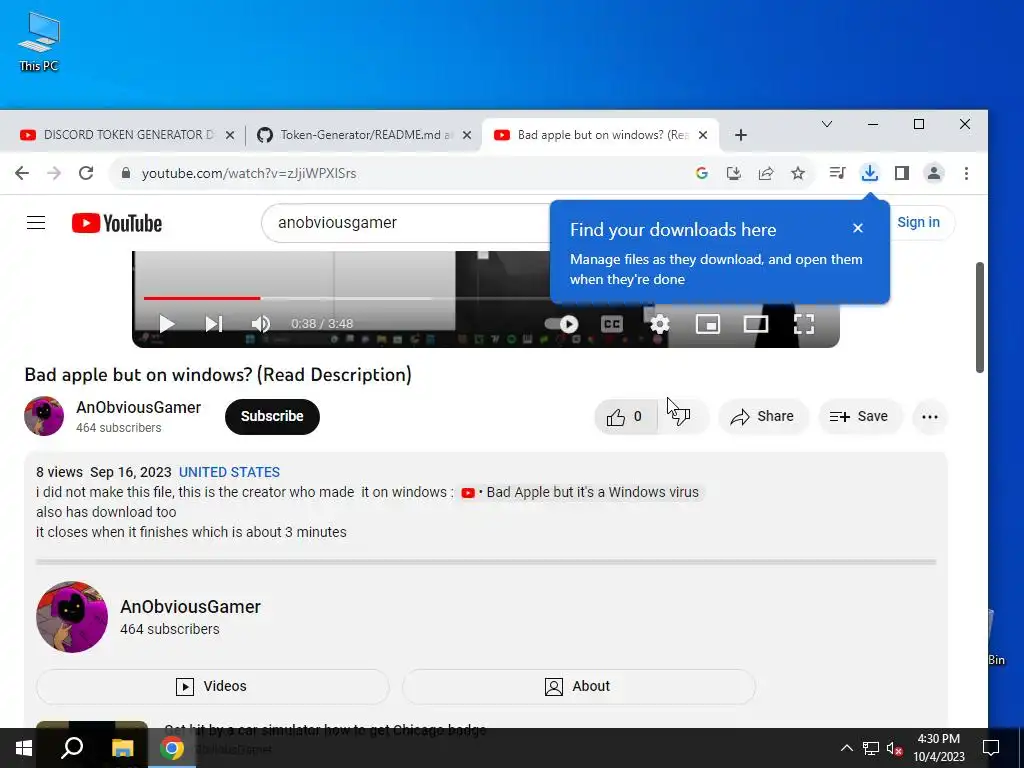Image resolution: width=1024 pixels, height=768 pixels.
Task: Save the video to a playlist
Action: coord(859,417)
